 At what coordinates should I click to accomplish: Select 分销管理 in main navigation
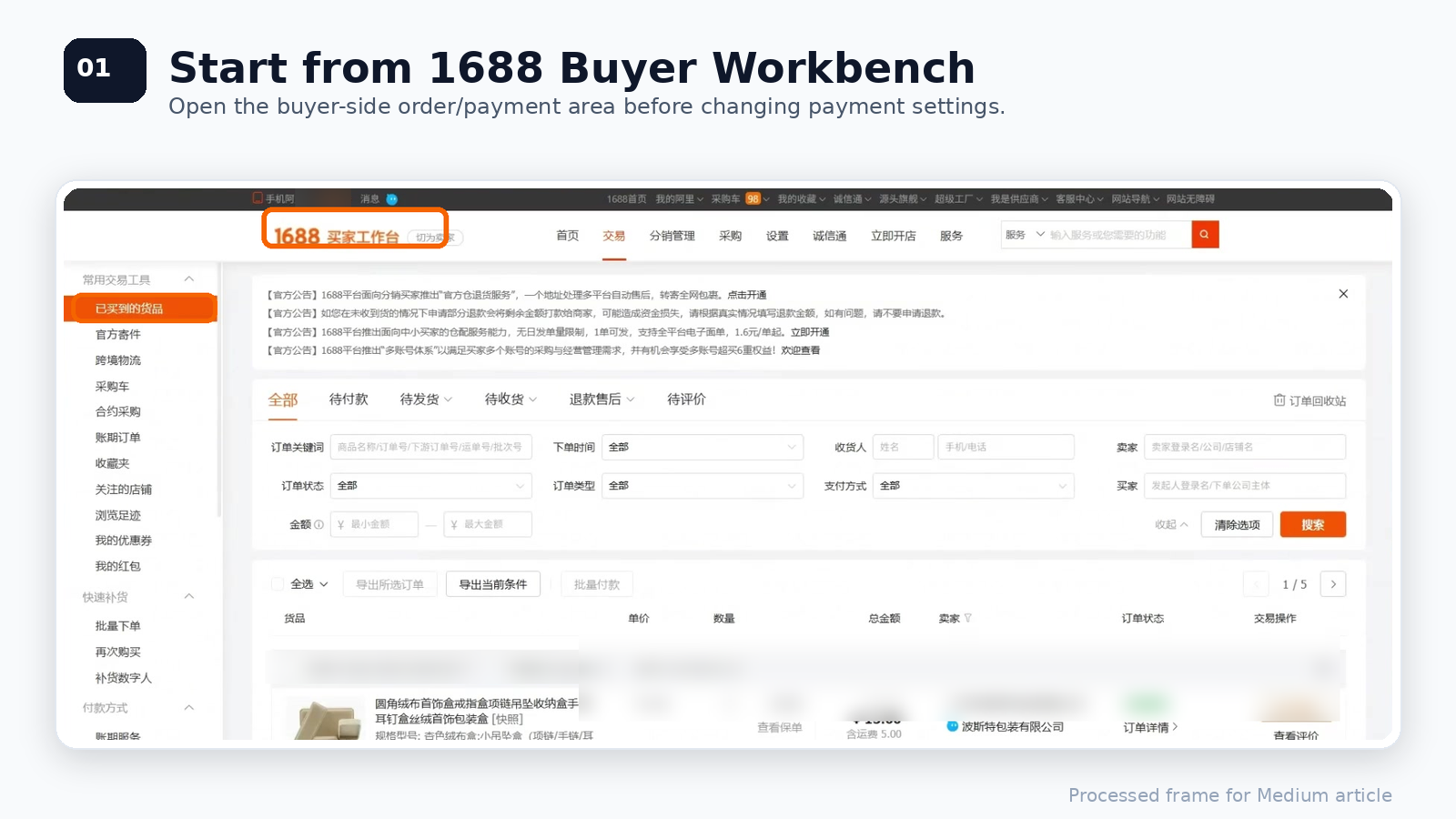tap(672, 236)
